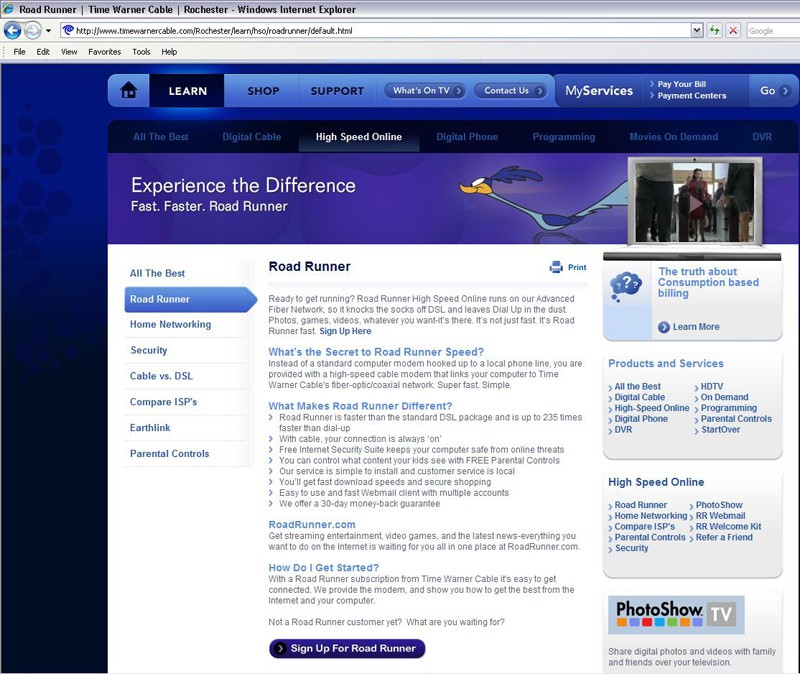Click the Sign Up For Road Runner button
The image size is (800, 674).
point(347,648)
